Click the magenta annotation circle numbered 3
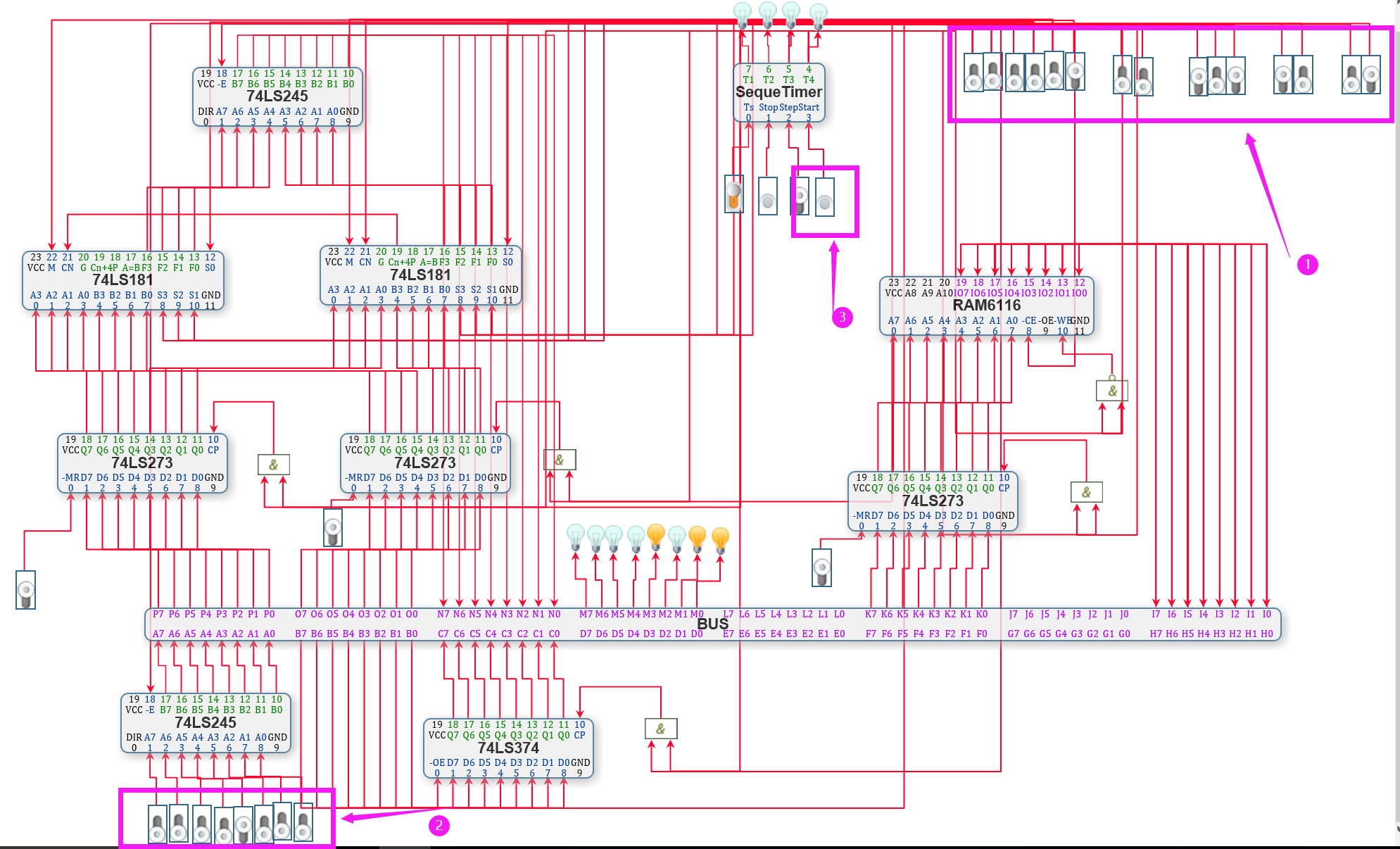The height and width of the screenshot is (849, 1400). pos(842,317)
